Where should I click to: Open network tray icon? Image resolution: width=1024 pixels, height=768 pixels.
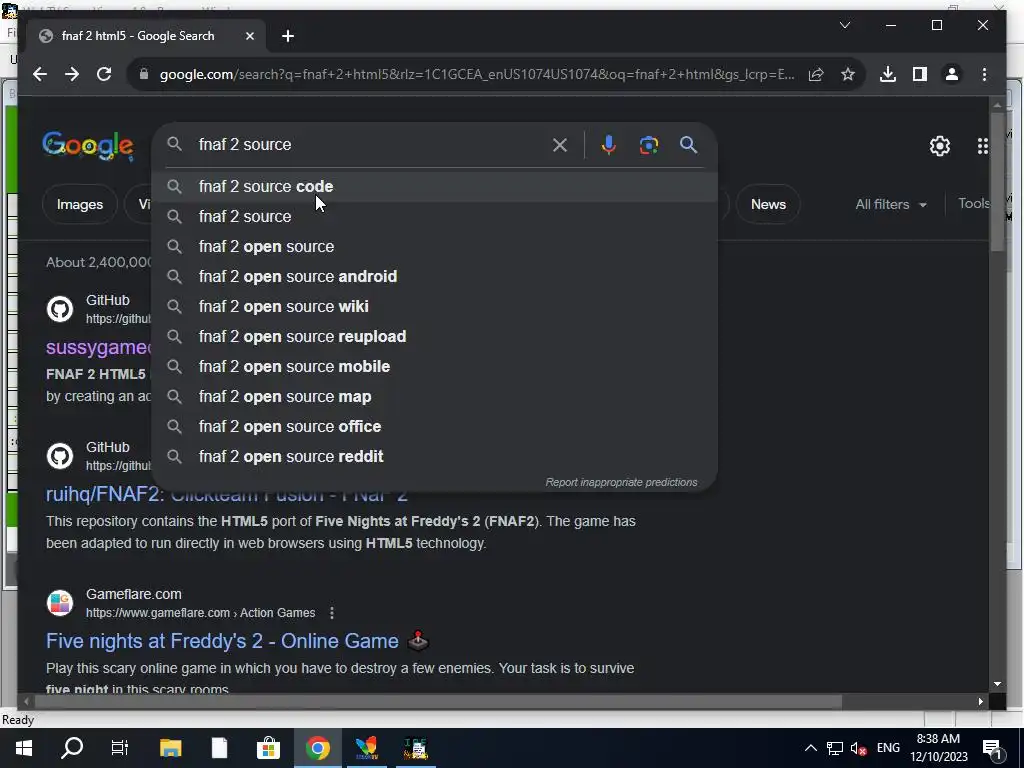click(x=834, y=748)
